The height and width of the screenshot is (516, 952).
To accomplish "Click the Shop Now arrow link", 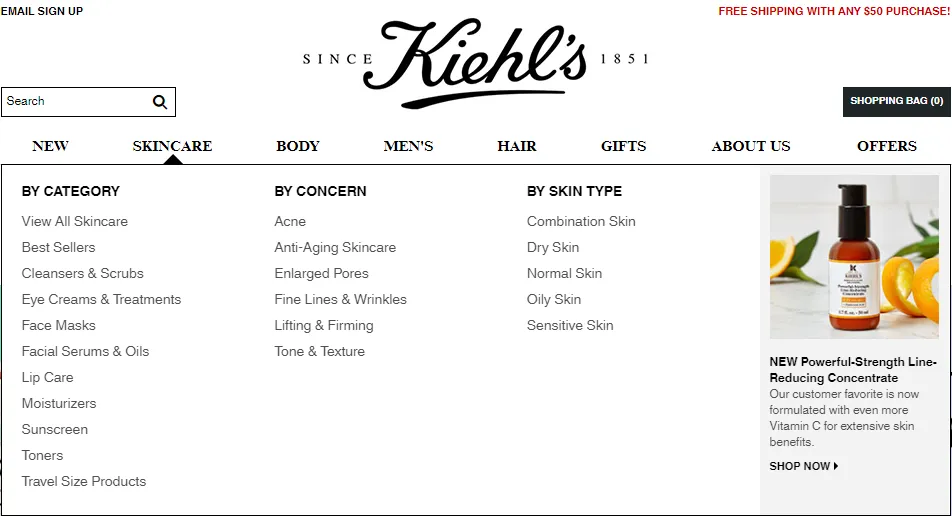I will (804, 466).
